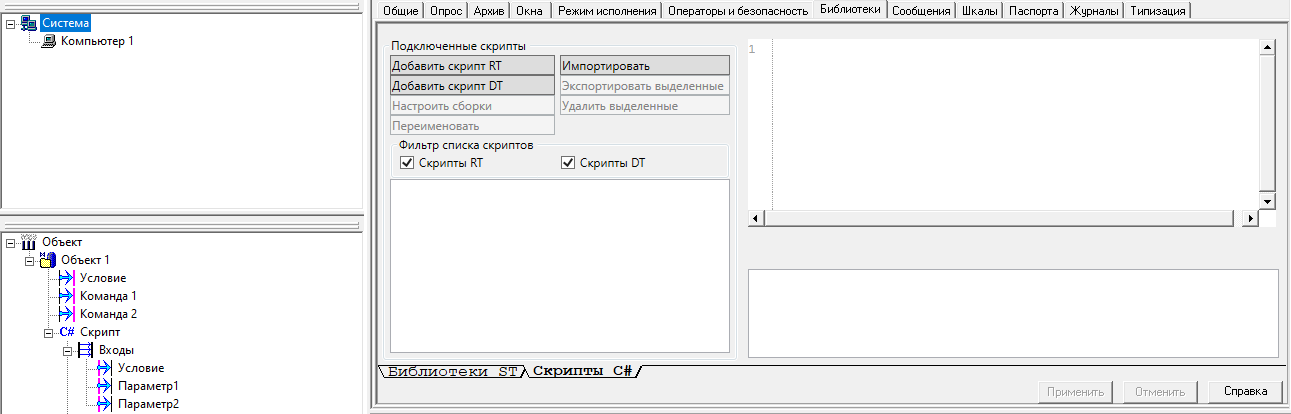This screenshot has width=1291, height=414.
Task: Click the arrow icon beside Команда 2
Action: click(67, 314)
